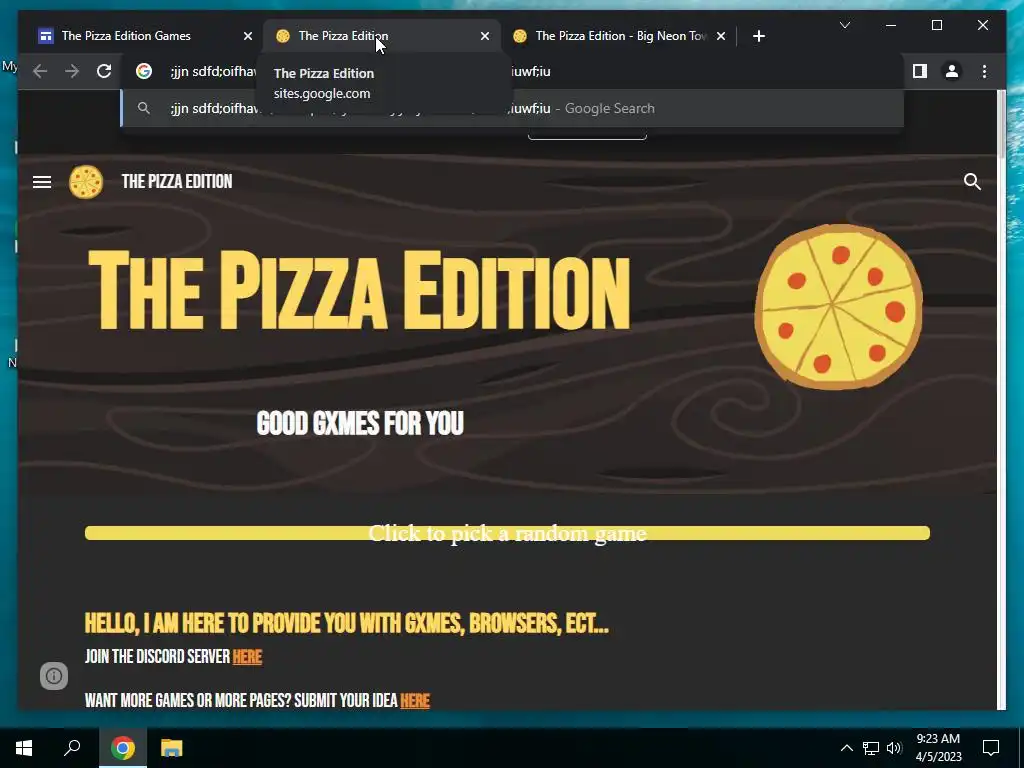Click the HELLO, I AM HERE heading text
This screenshot has height=768, width=1024.
[x=347, y=623]
